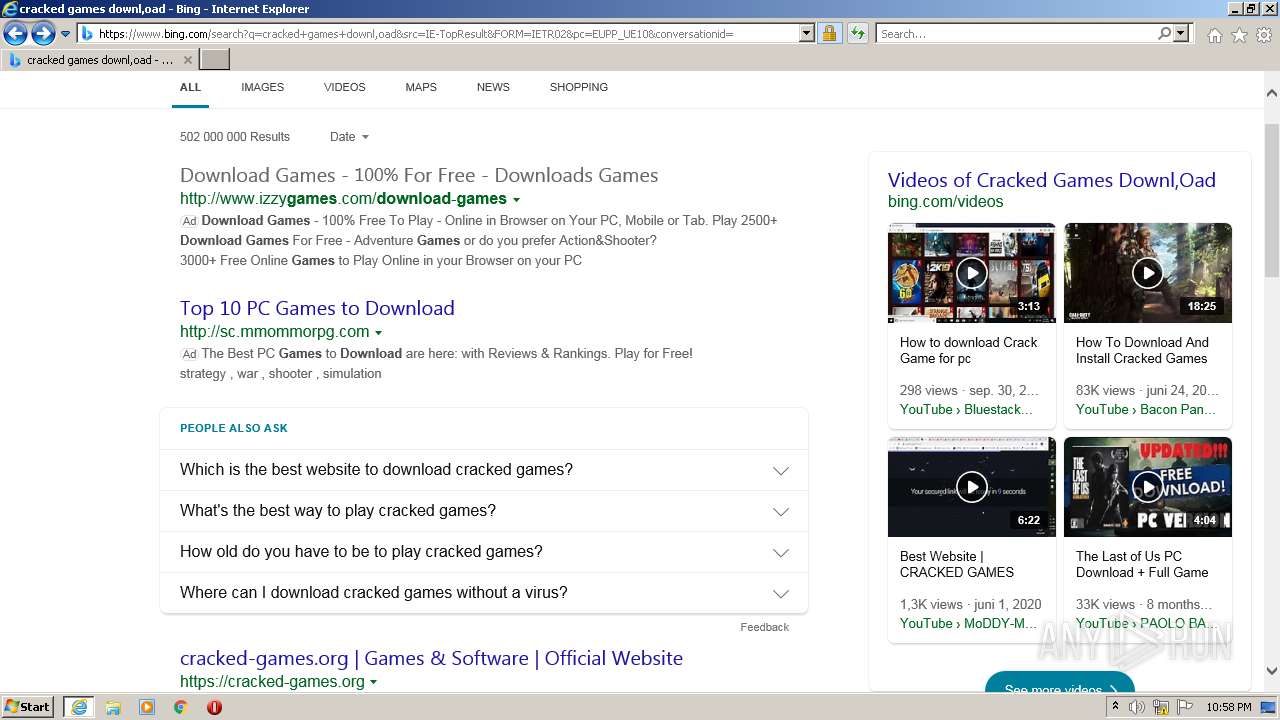Switch to the IMAGES tab
Viewport: 1280px width, 720px height.
[262, 87]
